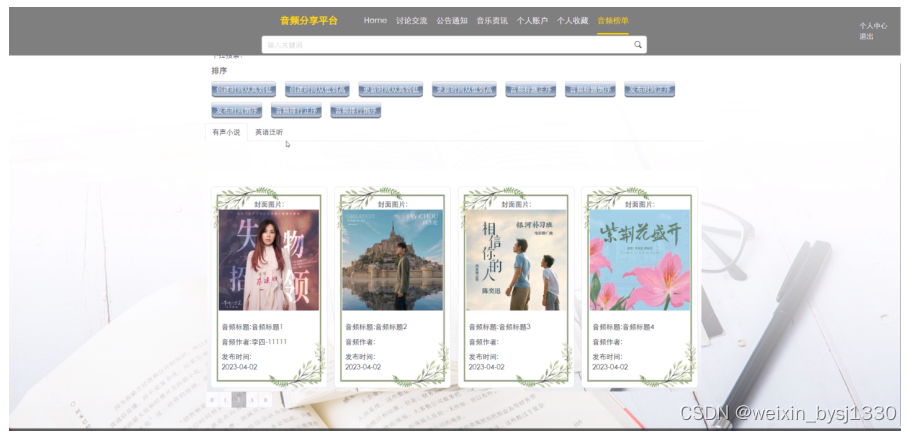
Task: Click the date under 音频标题4
Action: tap(610, 367)
